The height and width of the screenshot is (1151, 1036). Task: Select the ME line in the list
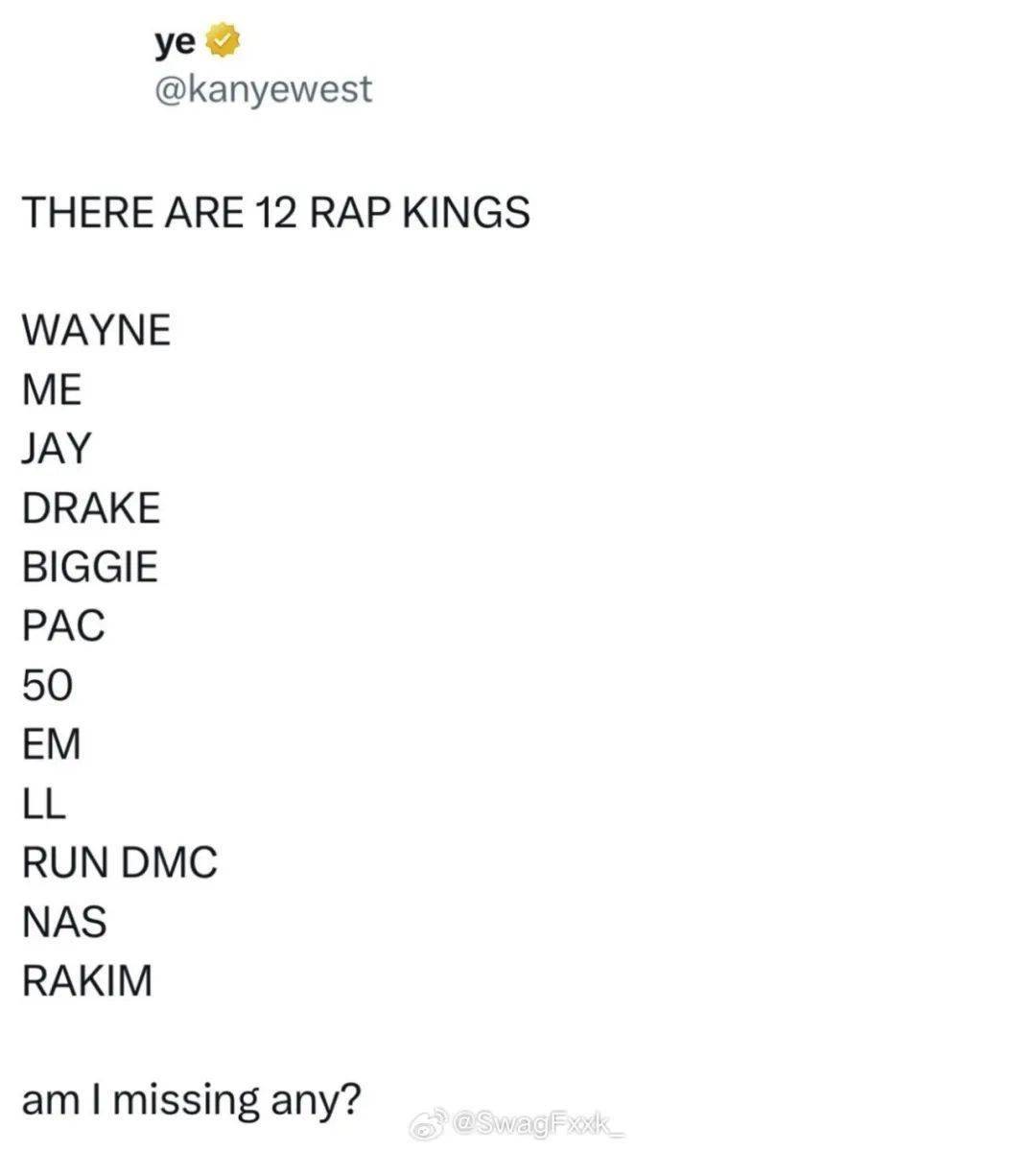52,389
